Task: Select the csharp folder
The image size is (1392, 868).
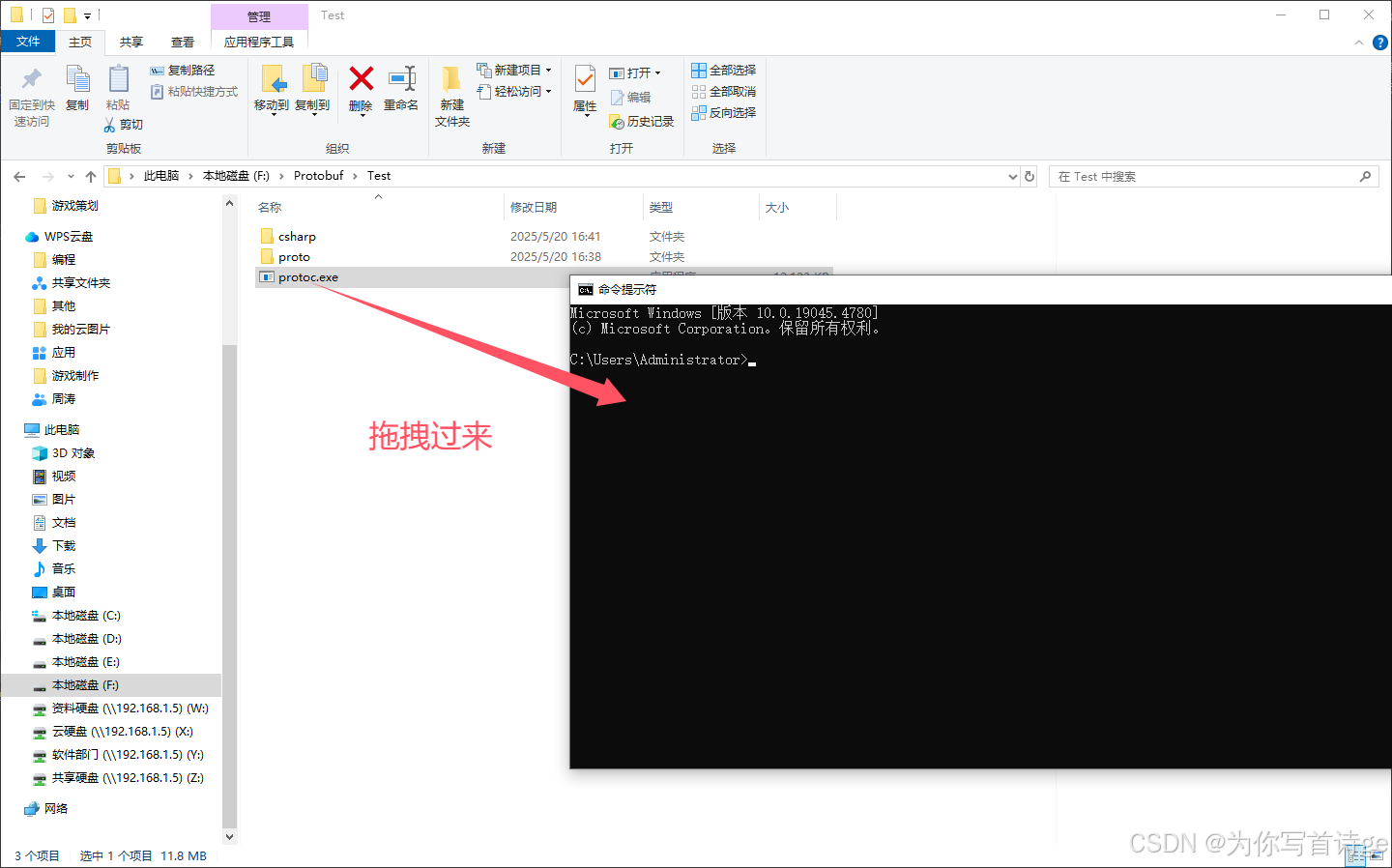Action: point(297,236)
